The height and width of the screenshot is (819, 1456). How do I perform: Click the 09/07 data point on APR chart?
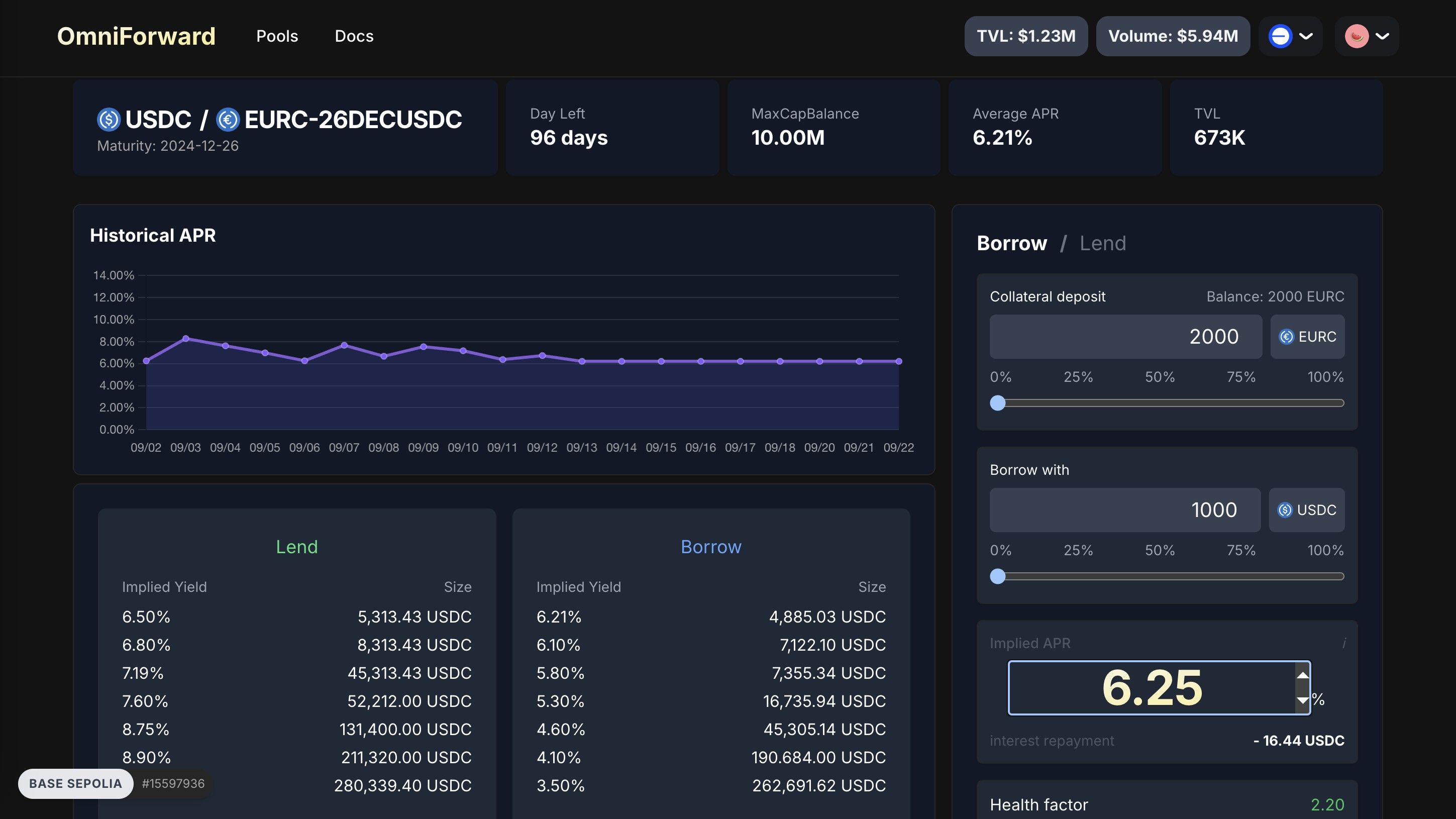(344, 345)
